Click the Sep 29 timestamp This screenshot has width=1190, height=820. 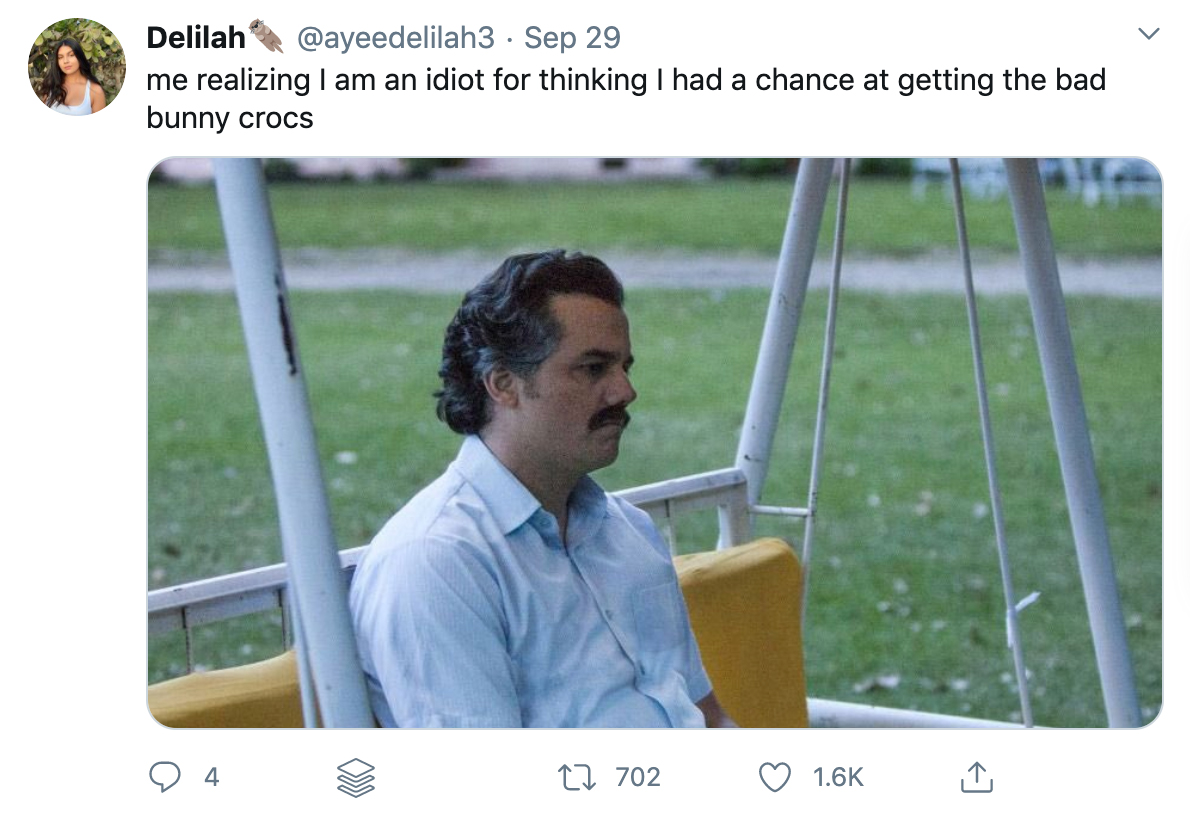click(572, 38)
